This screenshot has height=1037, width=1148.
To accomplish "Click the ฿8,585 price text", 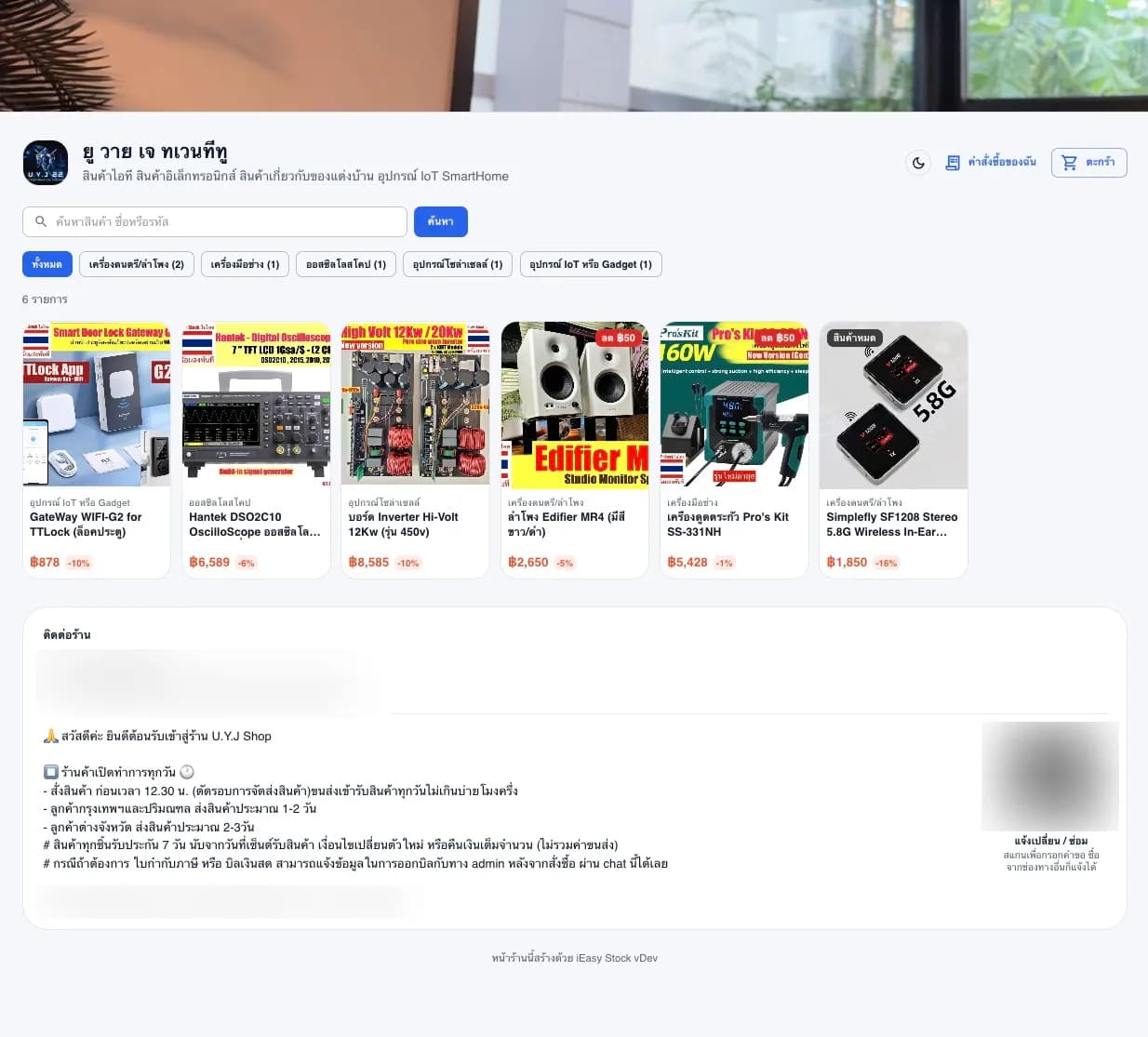I will [x=368, y=563].
